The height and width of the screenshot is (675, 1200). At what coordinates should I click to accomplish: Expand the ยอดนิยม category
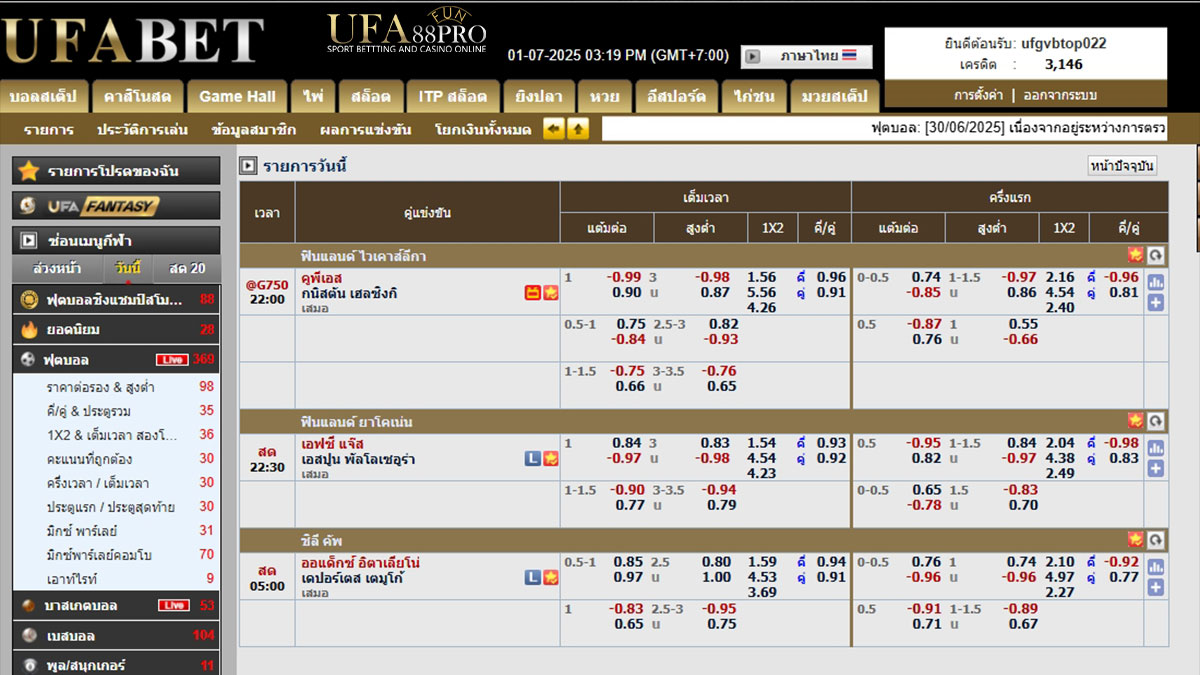coord(116,329)
